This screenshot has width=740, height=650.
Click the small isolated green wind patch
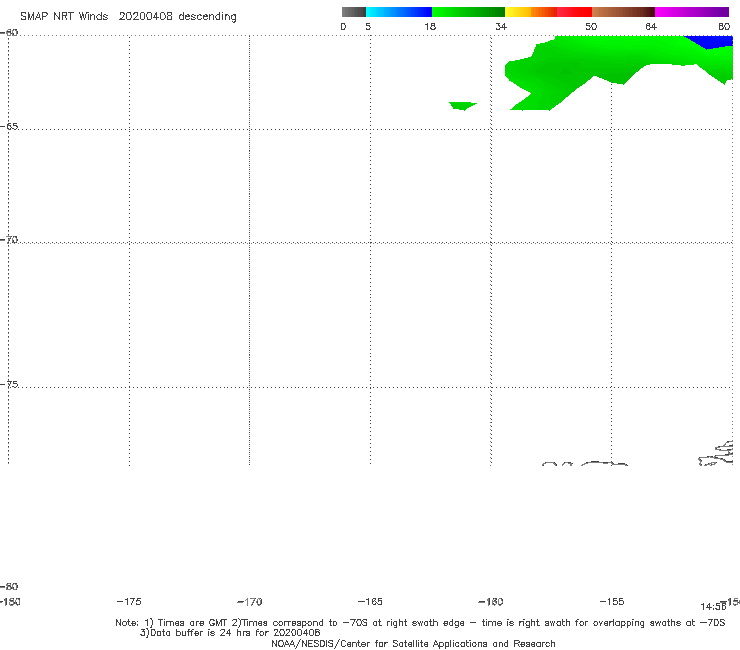click(x=462, y=106)
